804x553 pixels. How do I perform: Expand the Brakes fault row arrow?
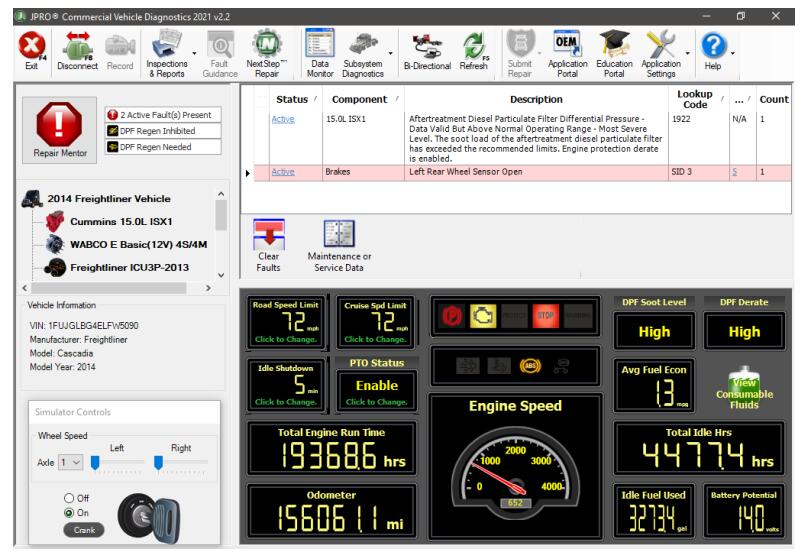[x=248, y=173]
